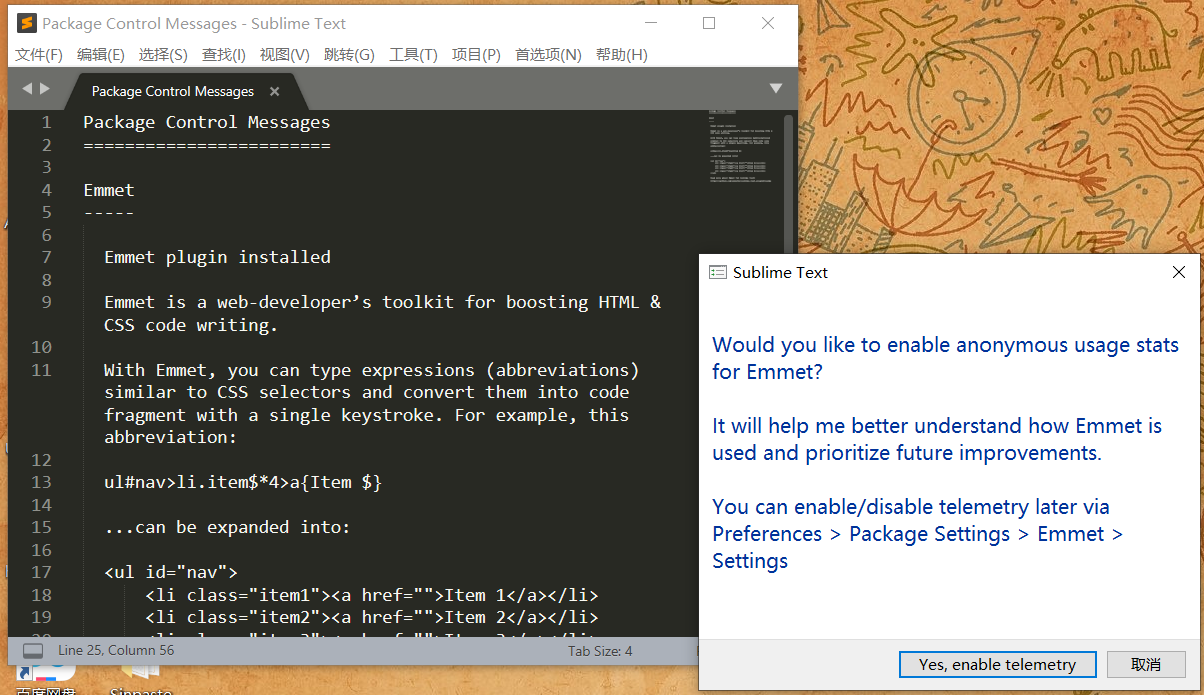Click line number 9 in gutter
This screenshot has width=1204, height=695.
pos(46,302)
